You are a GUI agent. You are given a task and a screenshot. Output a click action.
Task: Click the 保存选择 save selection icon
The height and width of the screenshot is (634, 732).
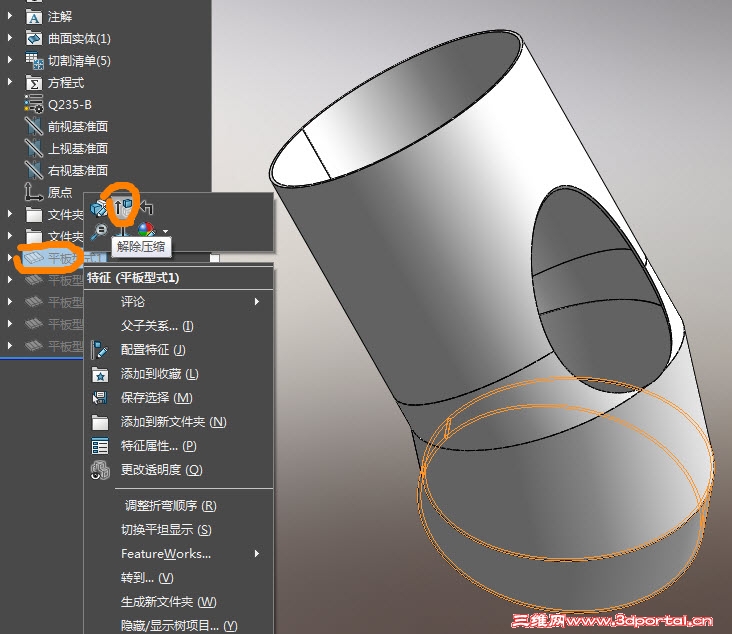(x=100, y=398)
